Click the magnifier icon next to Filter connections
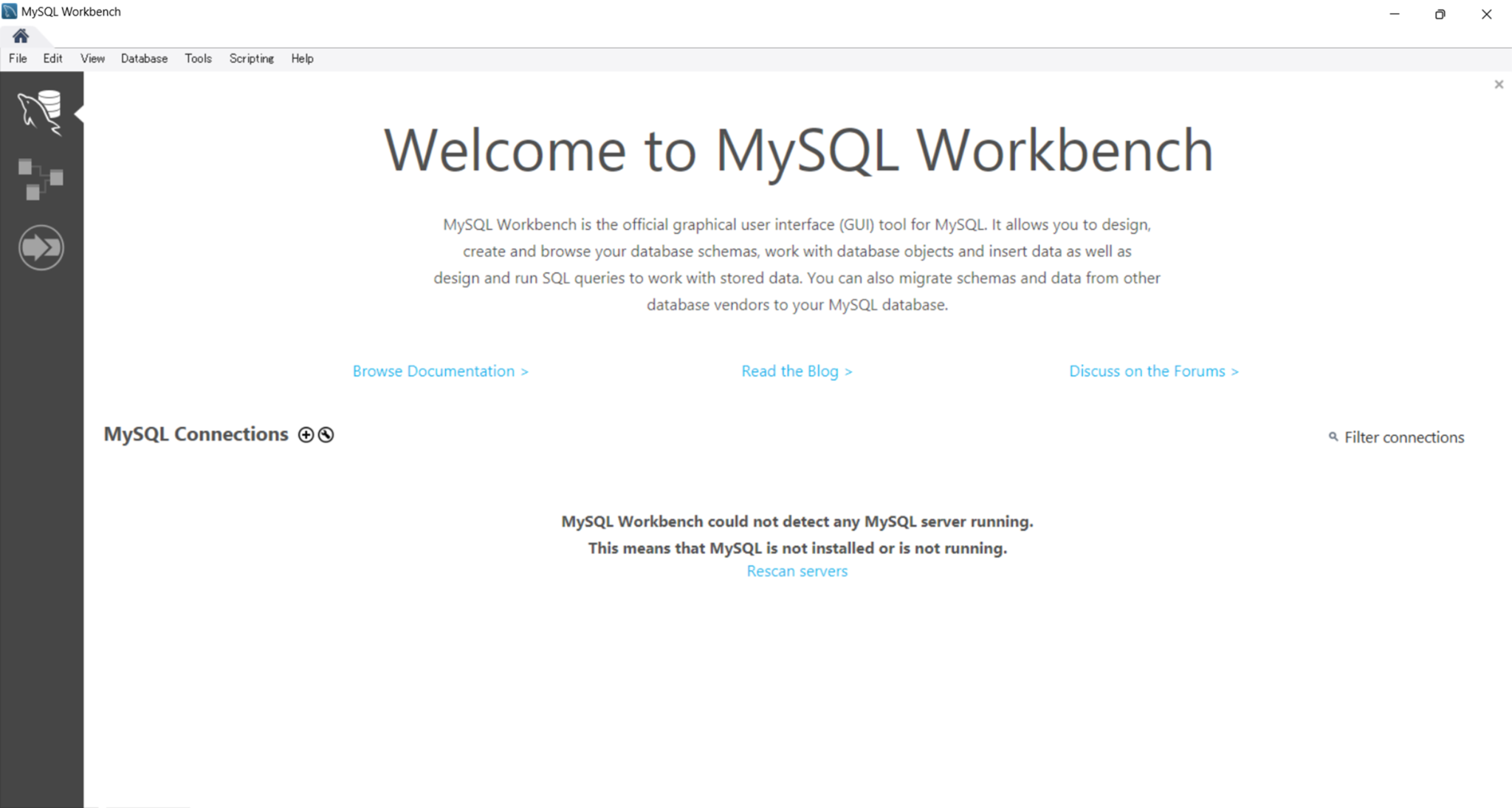1512x808 pixels. [1333, 436]
